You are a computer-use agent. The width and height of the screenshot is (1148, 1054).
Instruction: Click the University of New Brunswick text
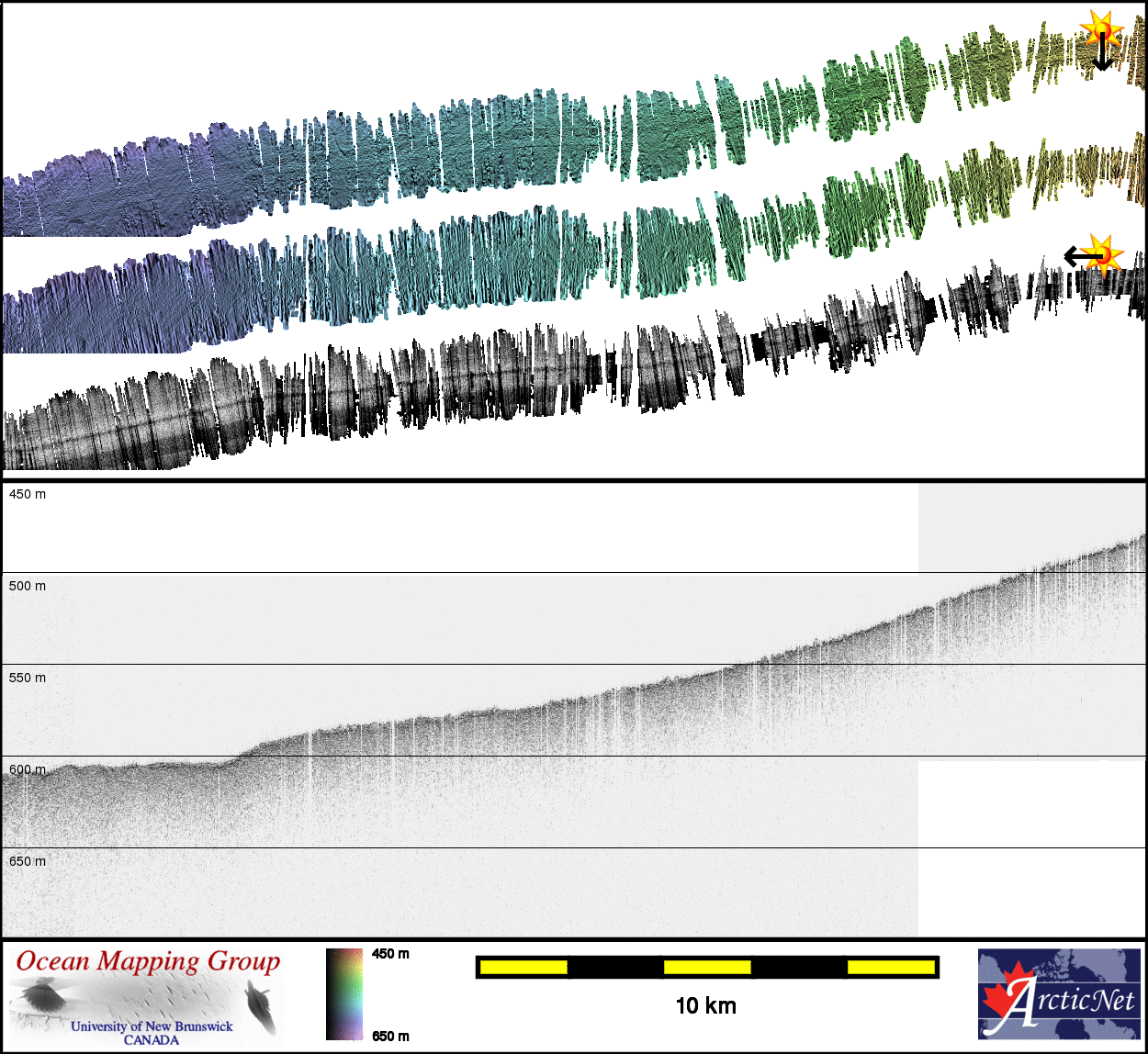coord(152,1026)
